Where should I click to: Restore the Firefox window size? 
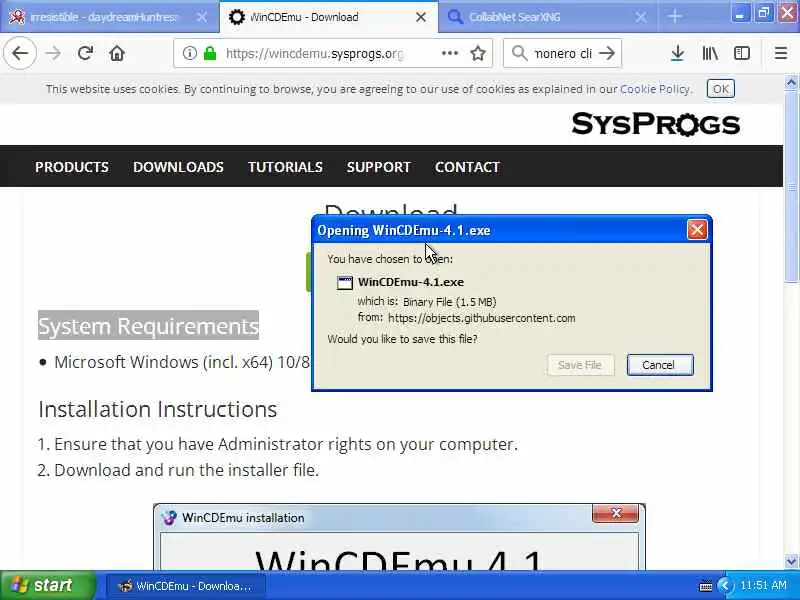click(763, 13)
